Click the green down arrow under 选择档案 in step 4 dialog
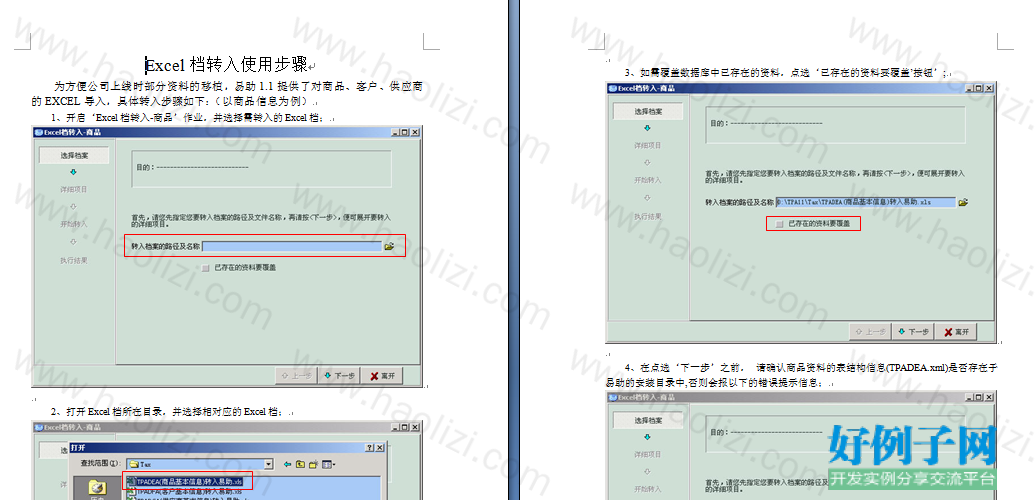The height and width of the screenshot is (500, 1036). [648, 437]
